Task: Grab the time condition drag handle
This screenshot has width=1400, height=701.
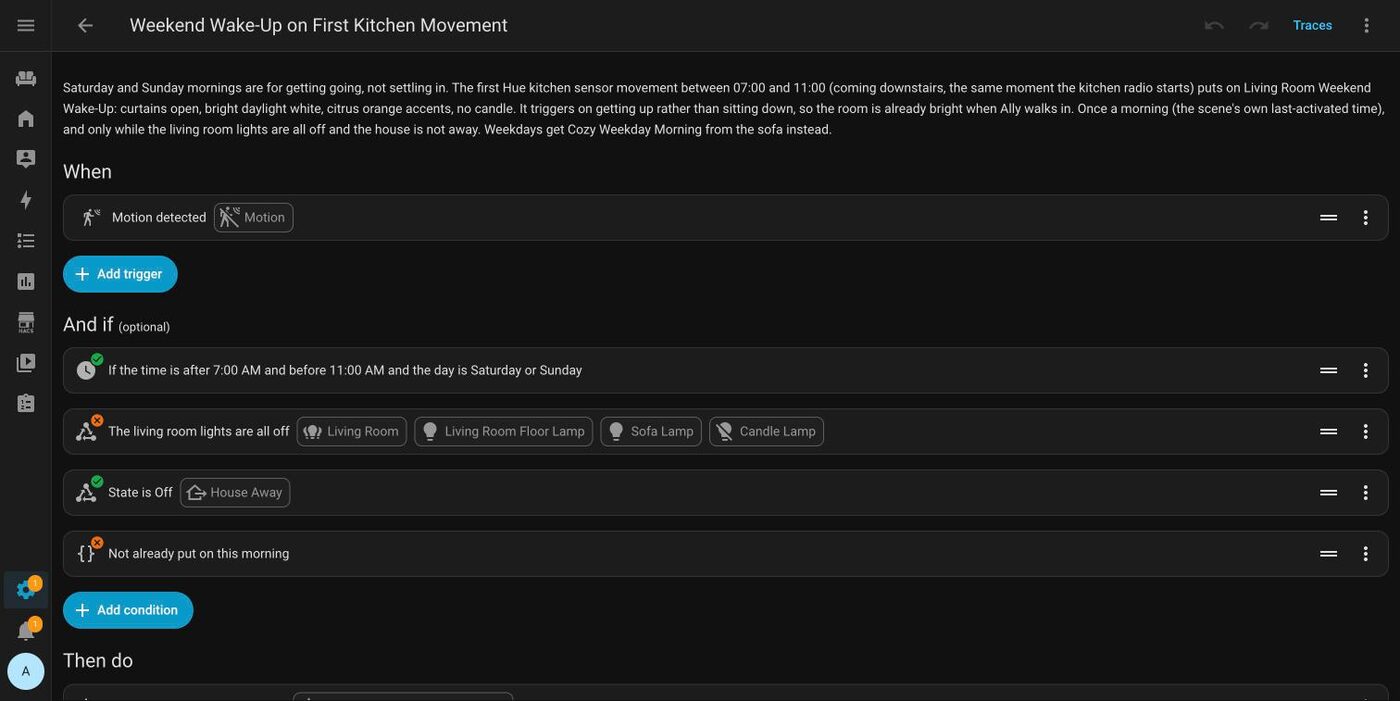Action: tap(1329, 371)
